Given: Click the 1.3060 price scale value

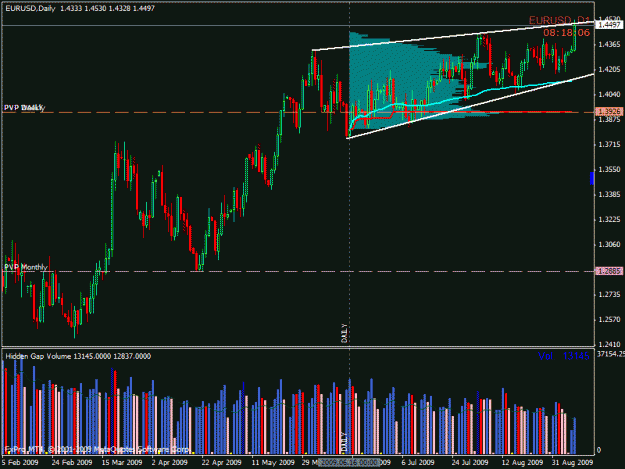Looking at the screenshot, I should [609, 244].
